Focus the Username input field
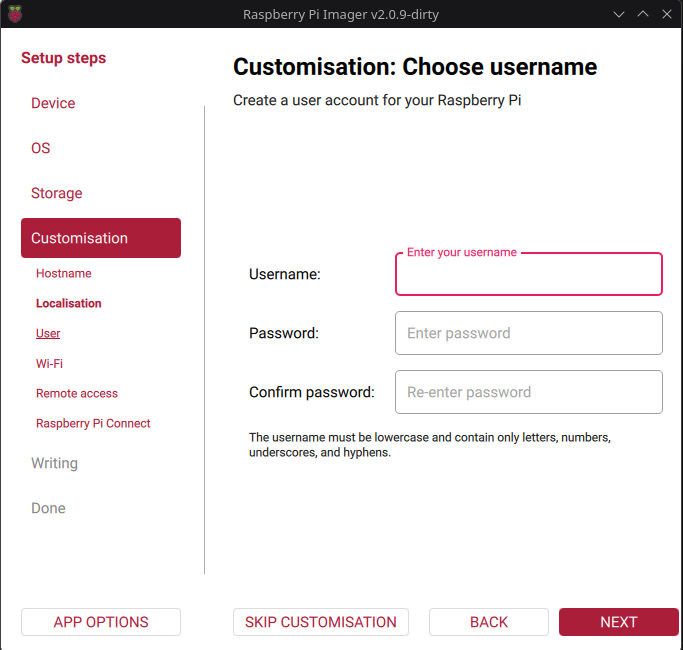Image resolution: width=683 pixels, height=650 pixels. [x=529, y=274]
